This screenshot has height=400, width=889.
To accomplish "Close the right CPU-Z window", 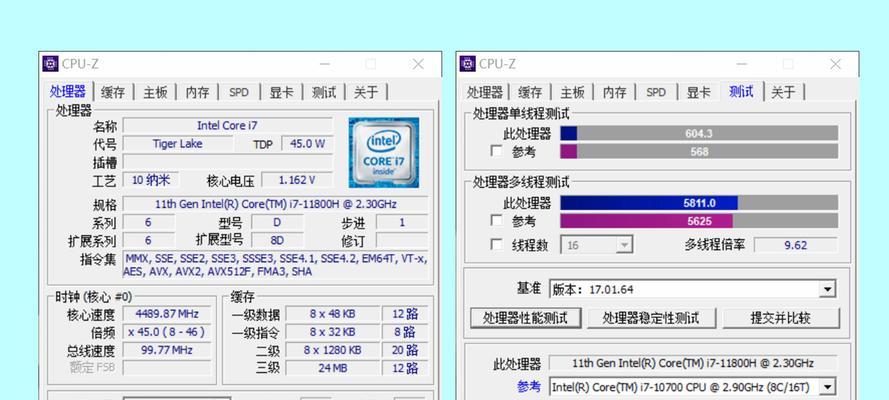I will 835,64.
